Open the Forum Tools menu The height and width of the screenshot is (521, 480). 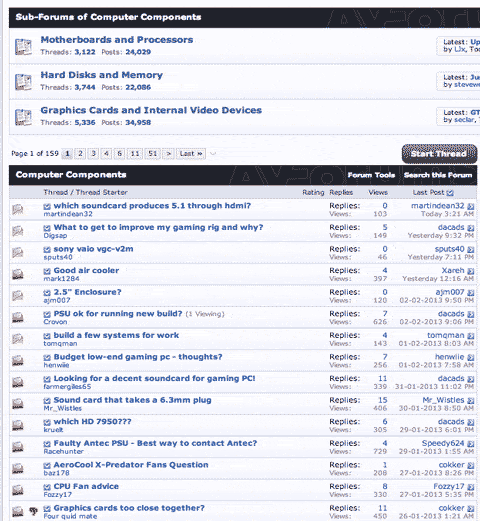tap(371, 175)
